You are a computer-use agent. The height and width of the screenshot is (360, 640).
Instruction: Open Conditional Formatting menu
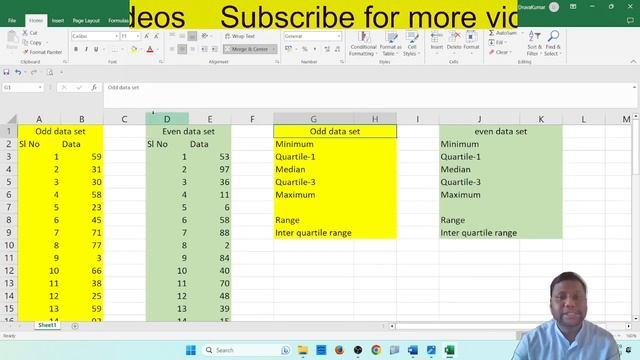(x=363, y=44)
